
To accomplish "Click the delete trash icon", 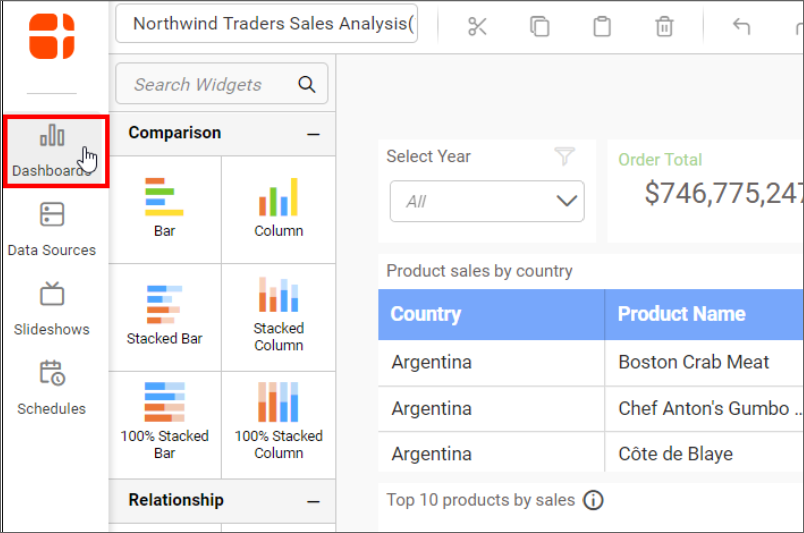I will click(x=664, y=27).
